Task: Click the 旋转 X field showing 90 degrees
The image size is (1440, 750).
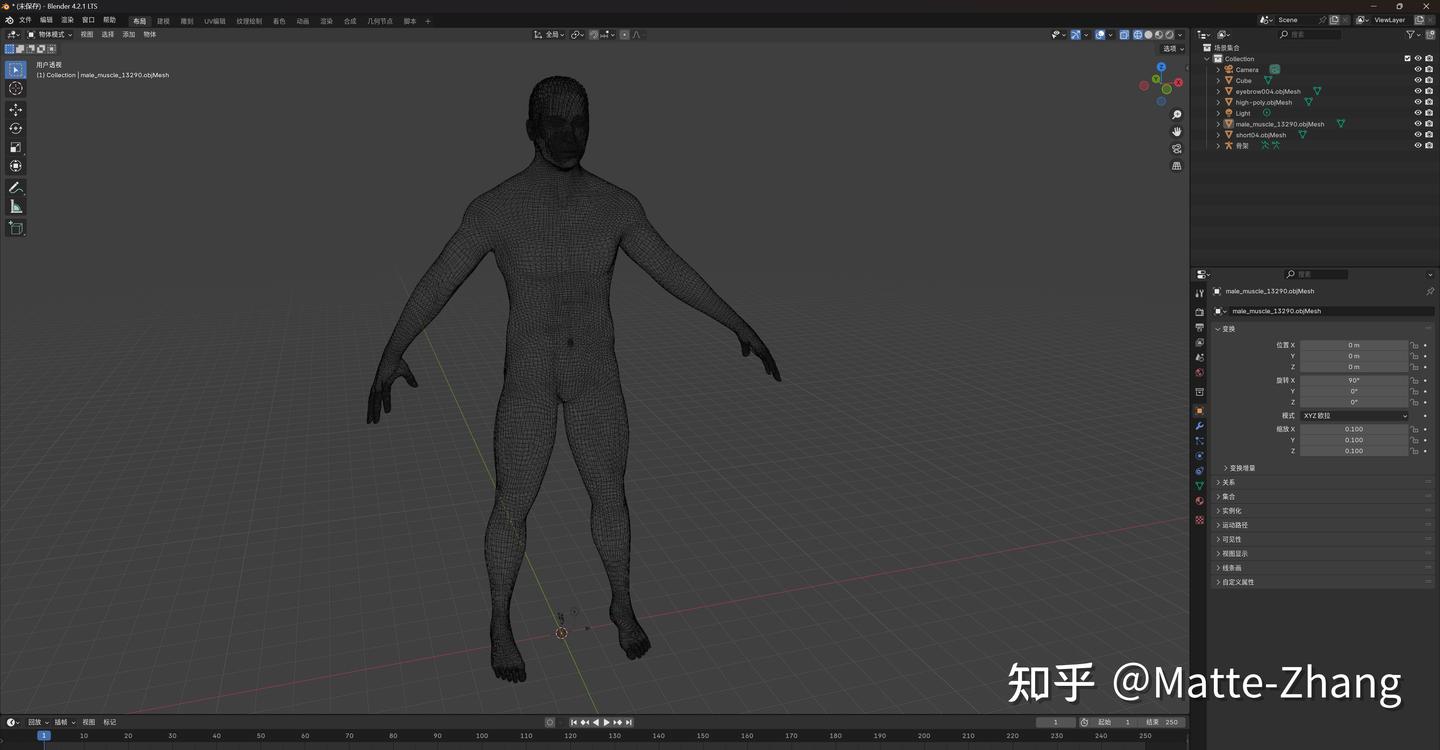Action: (x=1355, y=380)
